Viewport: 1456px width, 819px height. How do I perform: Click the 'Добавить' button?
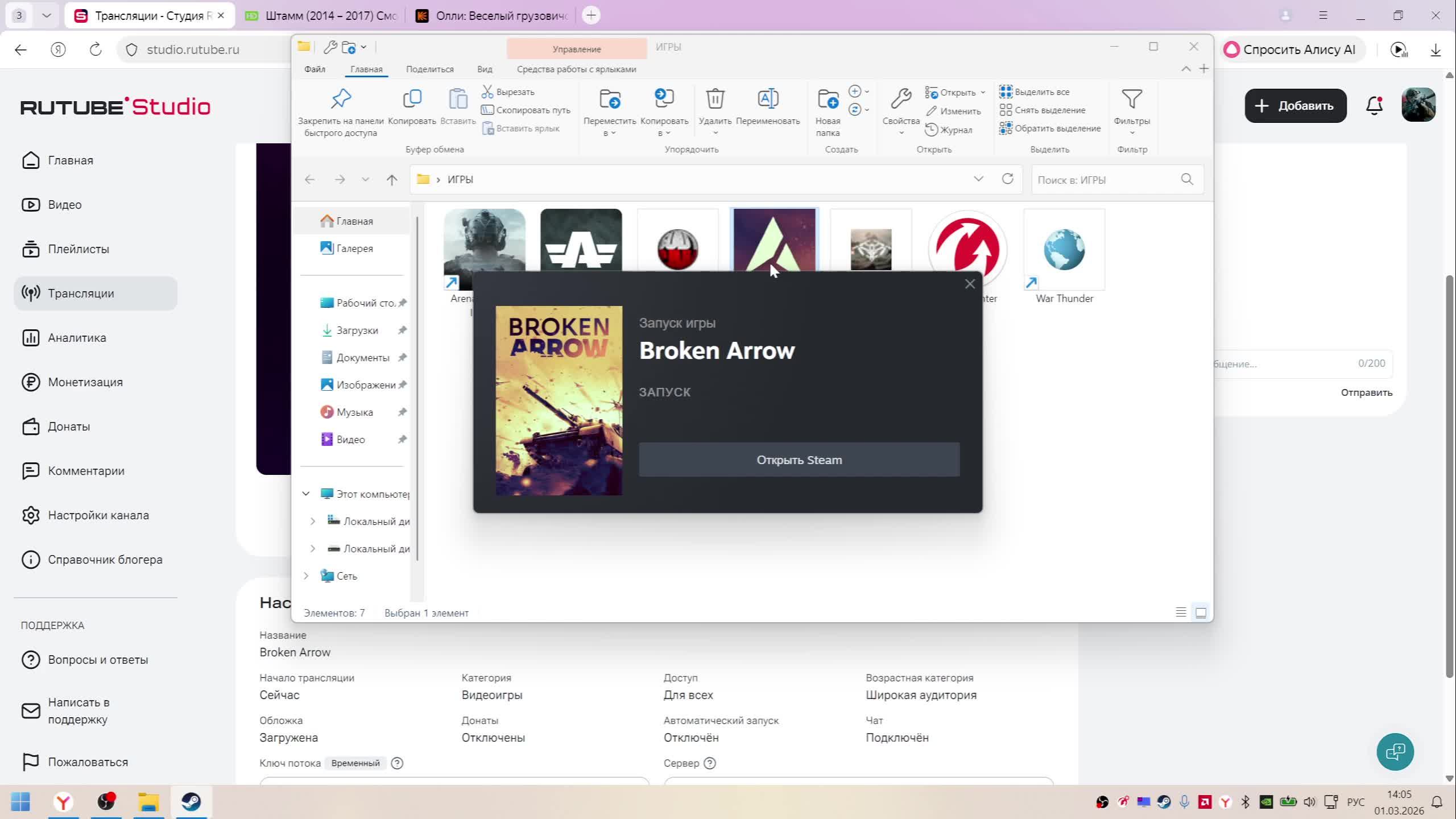tap(1295, 106)
